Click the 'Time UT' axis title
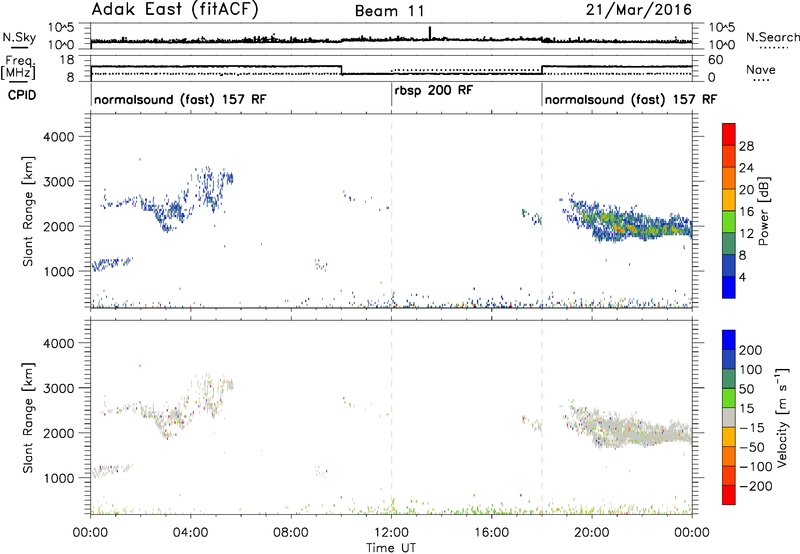The width and height of the screenshot is (800, 554). click(391, 548)
